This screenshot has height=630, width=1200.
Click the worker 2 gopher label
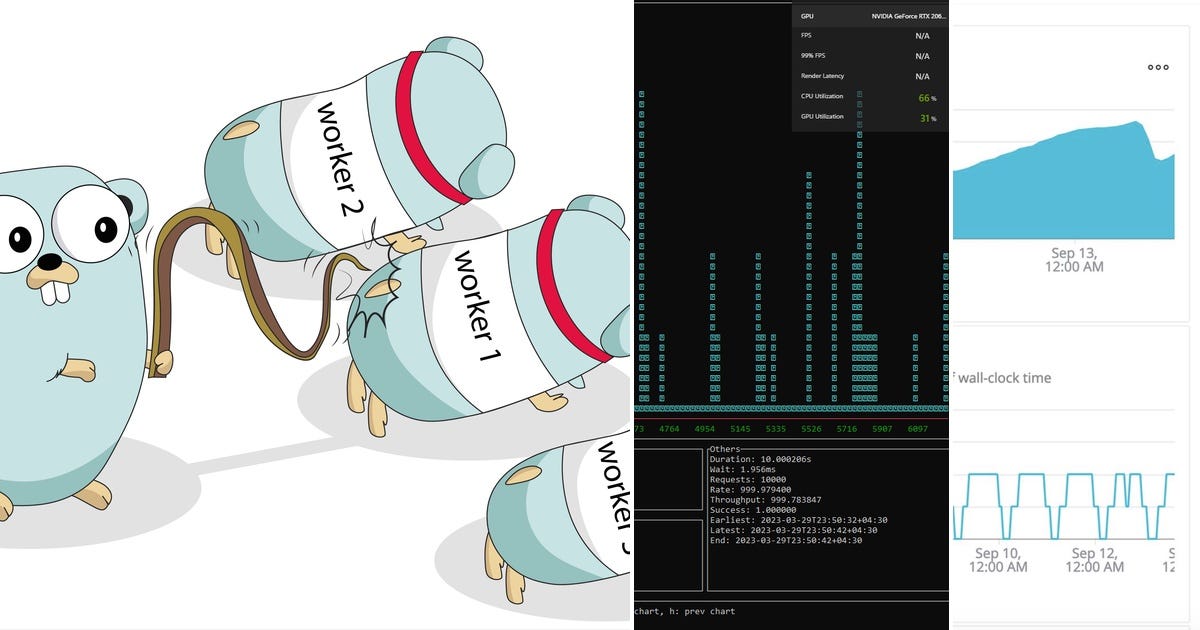tap(338, 160)
